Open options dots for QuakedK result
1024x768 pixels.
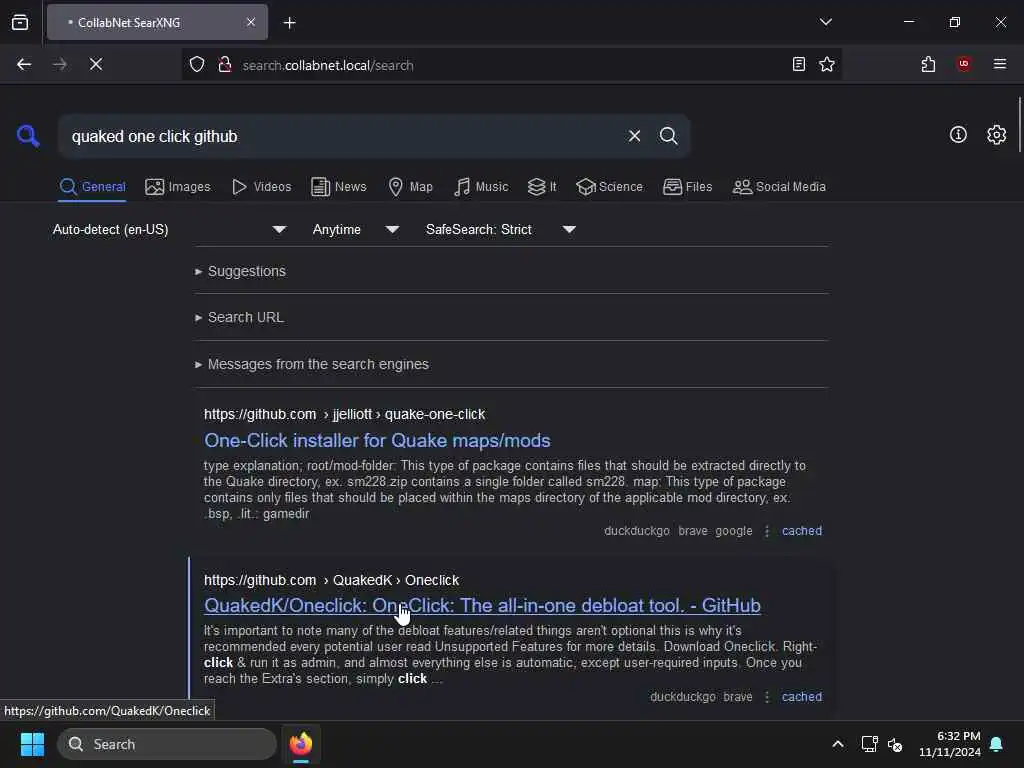[767, 697]
